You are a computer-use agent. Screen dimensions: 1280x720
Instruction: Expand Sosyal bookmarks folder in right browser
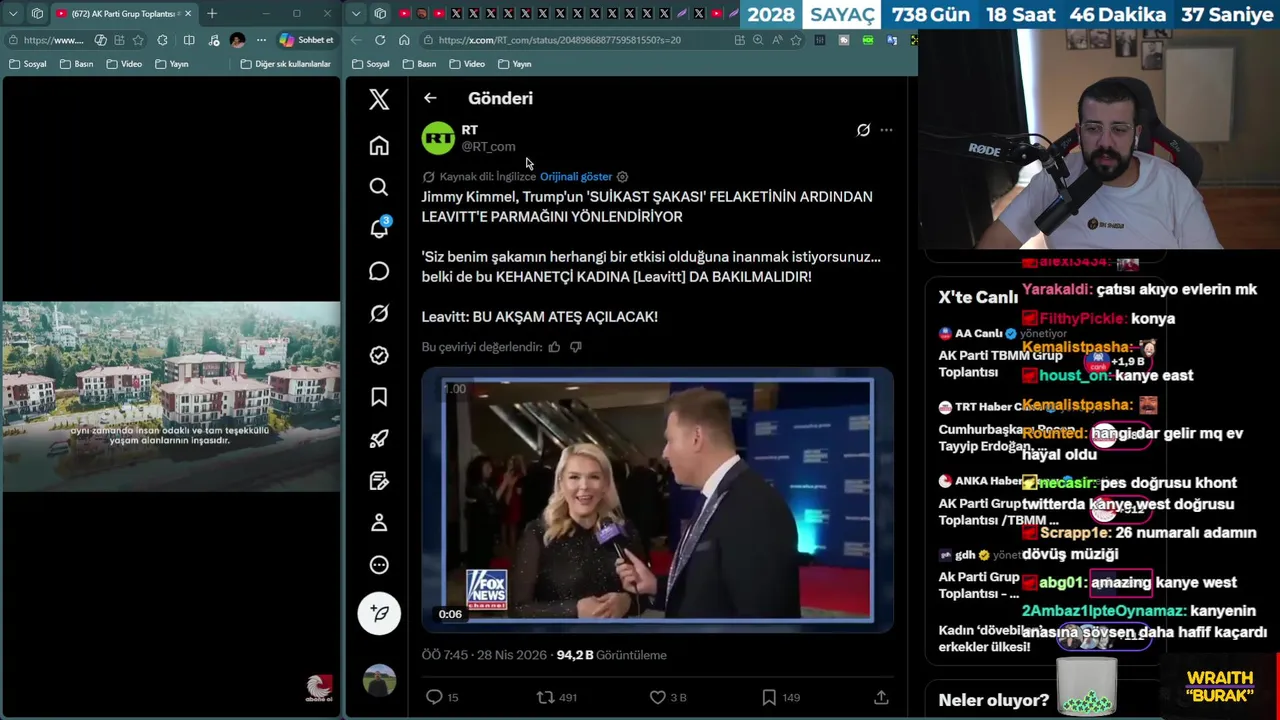371,64
